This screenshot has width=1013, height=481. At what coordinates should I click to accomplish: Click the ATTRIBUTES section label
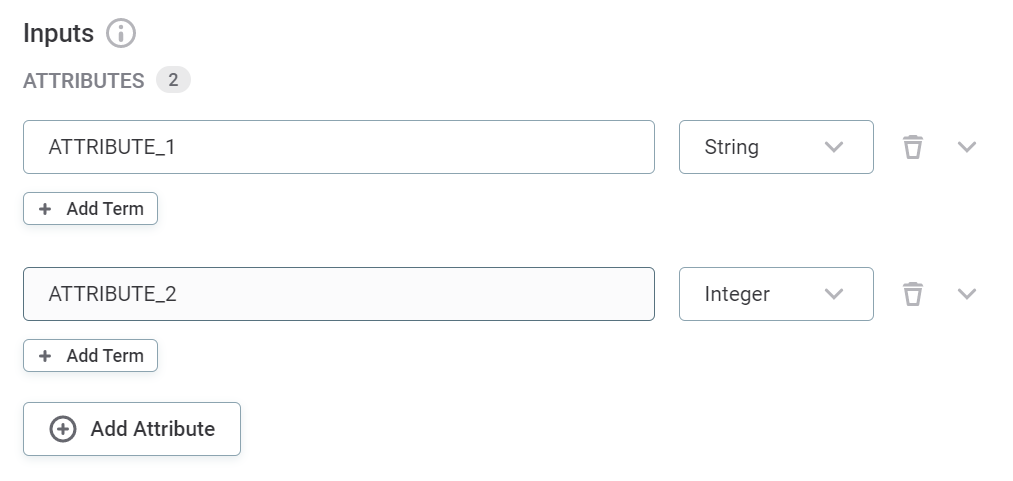tap(84, 81)
